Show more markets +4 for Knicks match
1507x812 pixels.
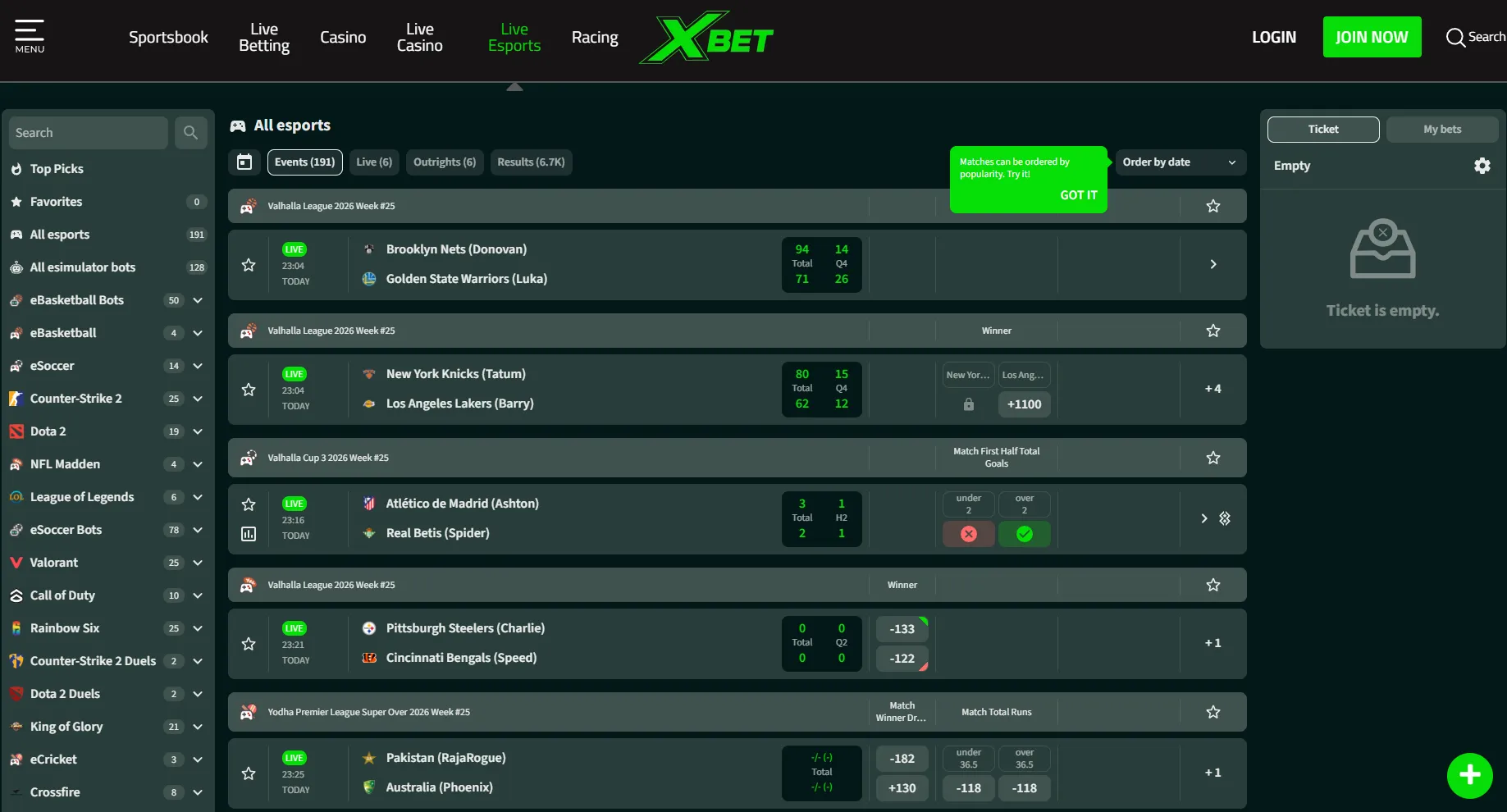(1213, 389)
